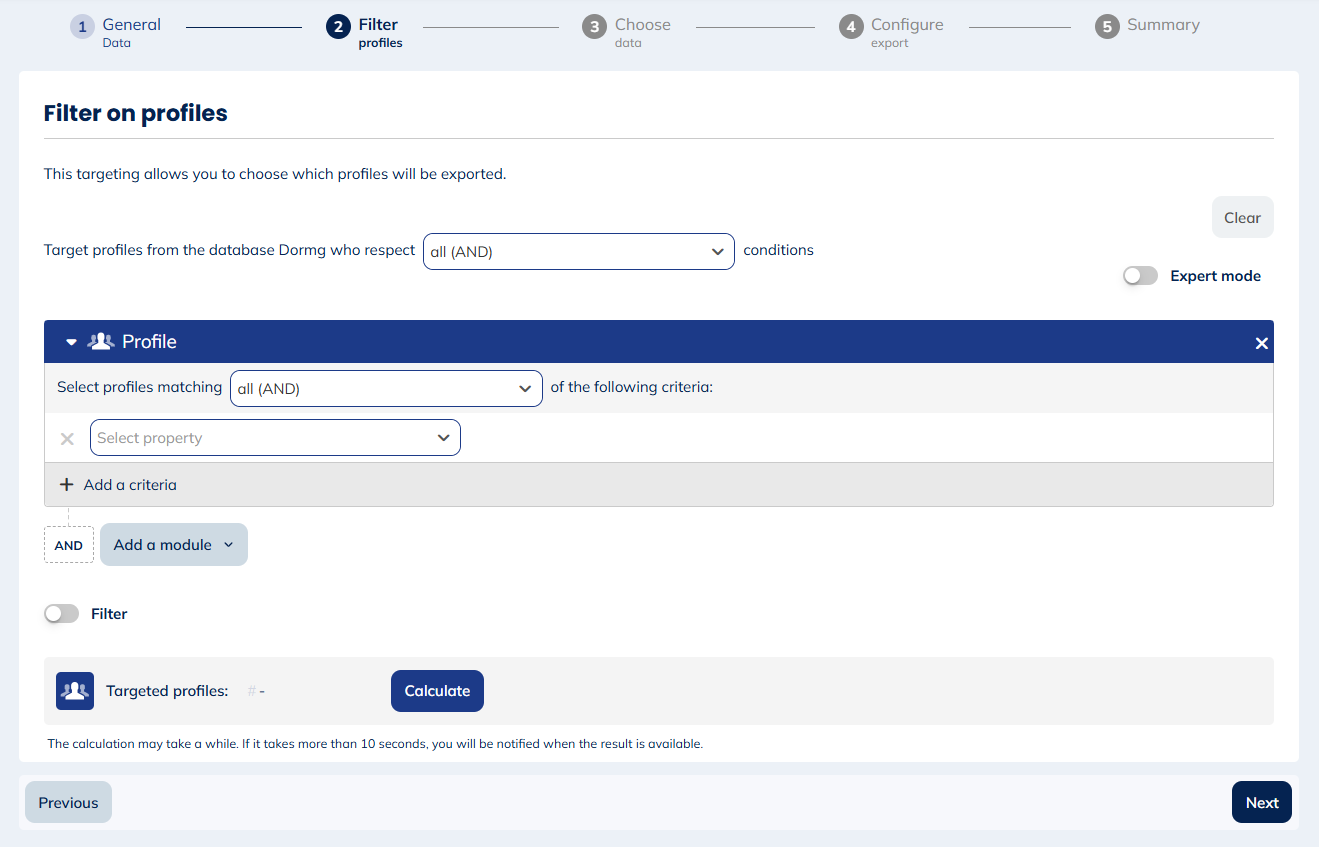
Task: Open the Select property dropdown
Action: point(275,438)
